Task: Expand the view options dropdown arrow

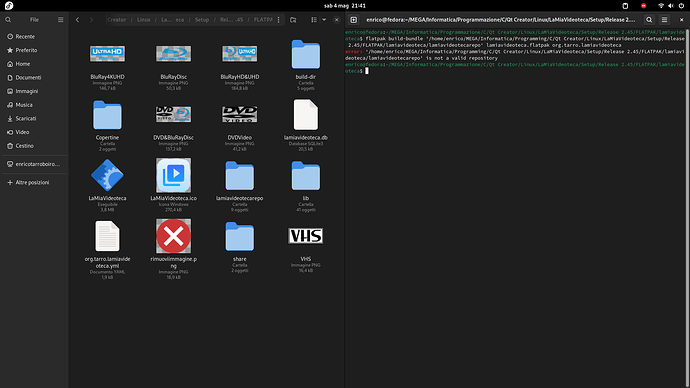Action: click(324, 20)
